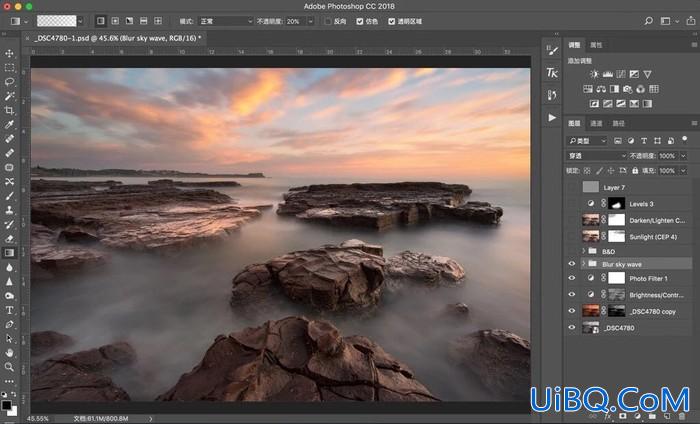Open the Brush Settings panel icon
The height and width of the screenshot is (424, 700).
pos(552,50)
